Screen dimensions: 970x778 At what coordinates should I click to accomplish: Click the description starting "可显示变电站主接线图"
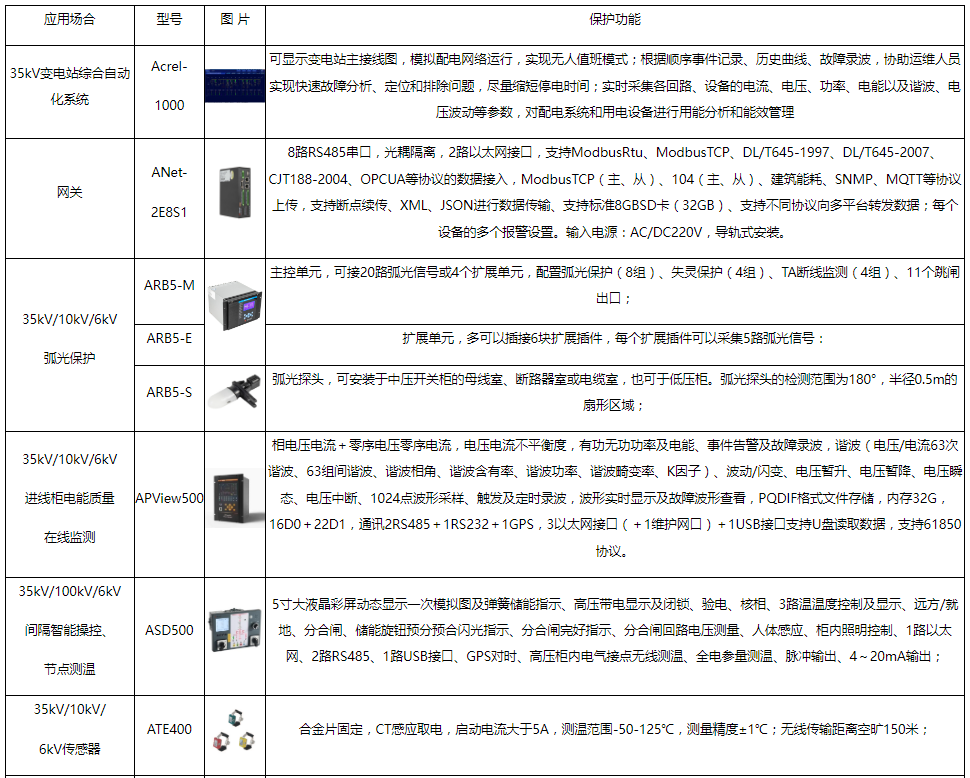point(614,85)
